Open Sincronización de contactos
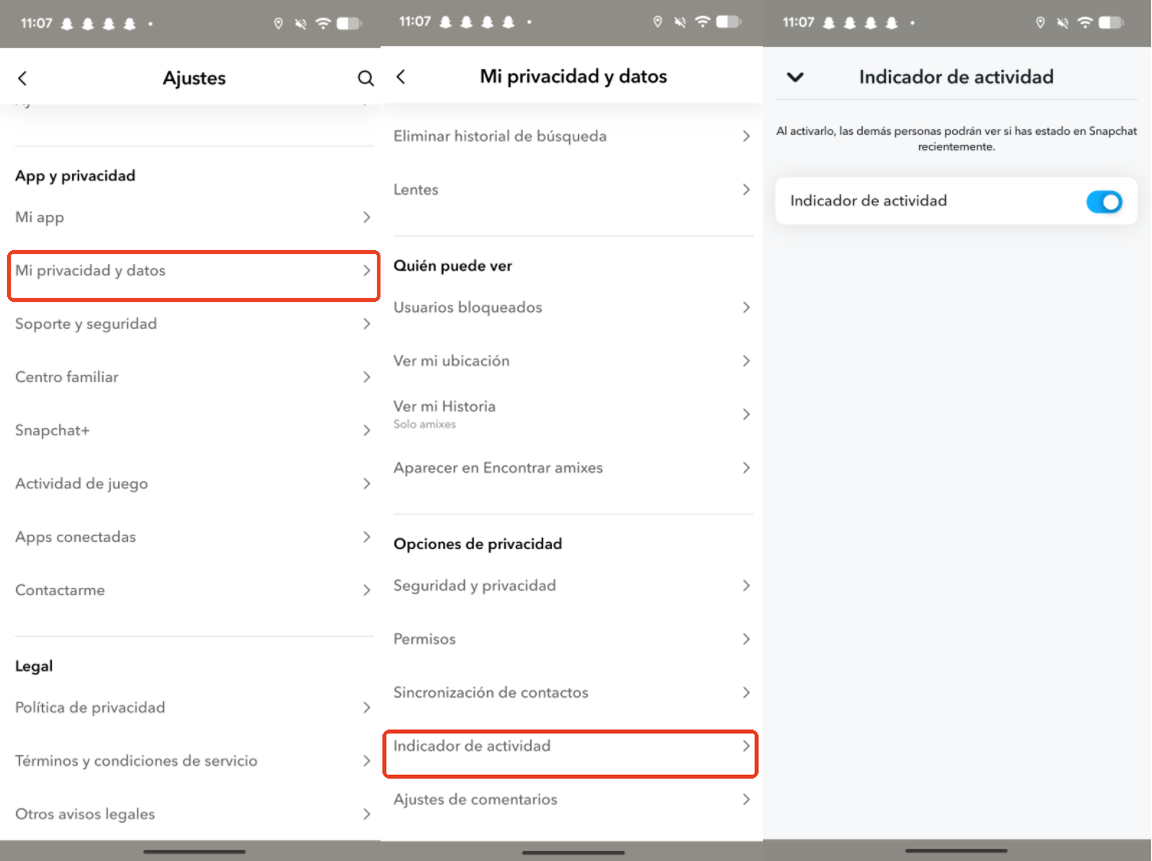The width and height of the screenshot is (1152, 861). (573, 692)
